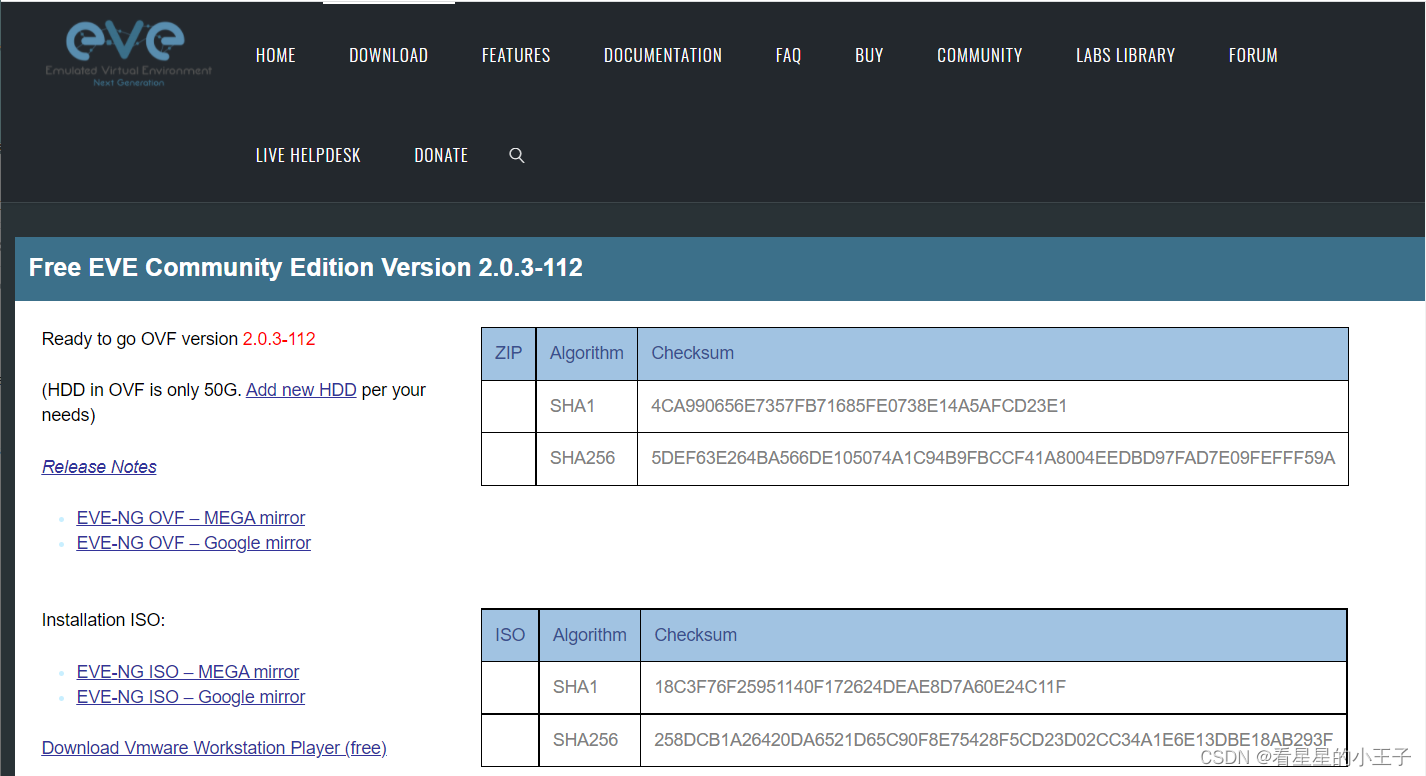Select the checksum starting 5DEF63E264BA566

coord(993,458)
